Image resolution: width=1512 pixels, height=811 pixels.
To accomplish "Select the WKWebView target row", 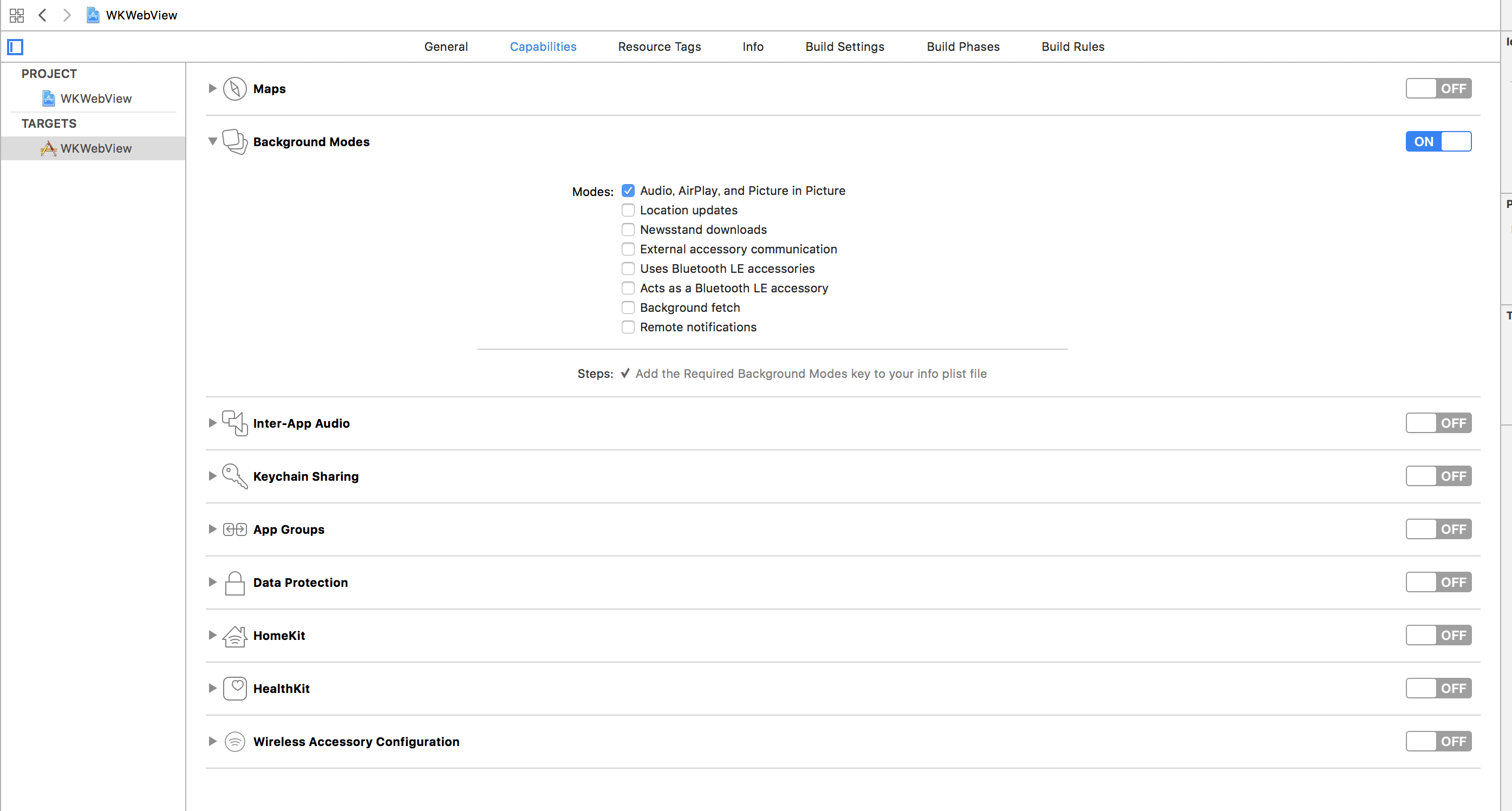I will click(x=93, y=148).
